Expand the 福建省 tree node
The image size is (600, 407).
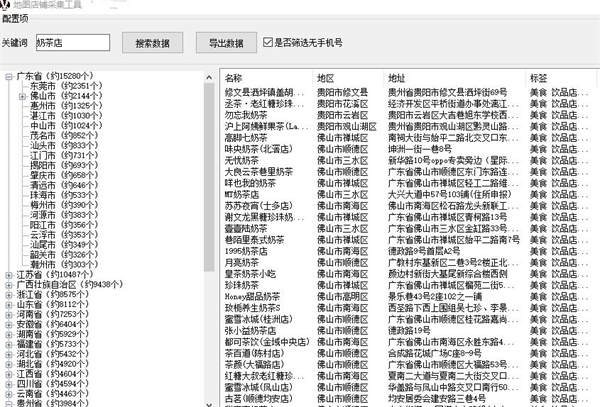coord(9,345)
